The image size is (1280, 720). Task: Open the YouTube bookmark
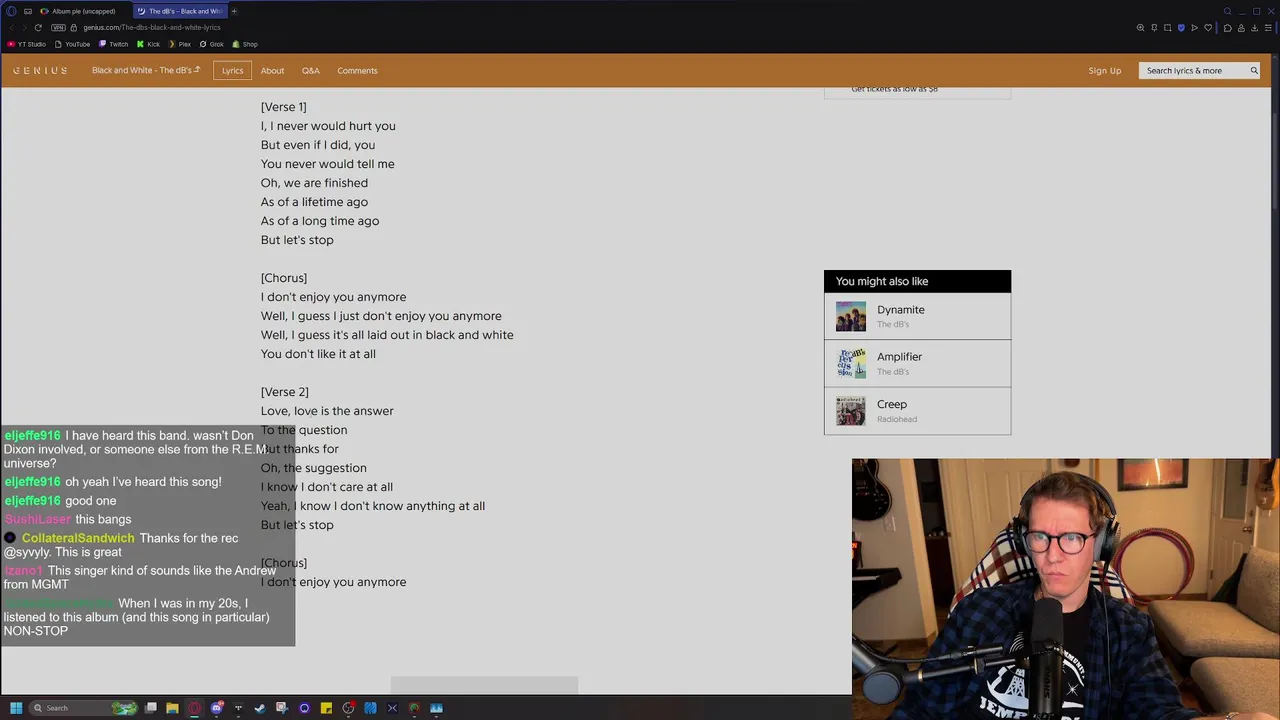pos(72,44)
